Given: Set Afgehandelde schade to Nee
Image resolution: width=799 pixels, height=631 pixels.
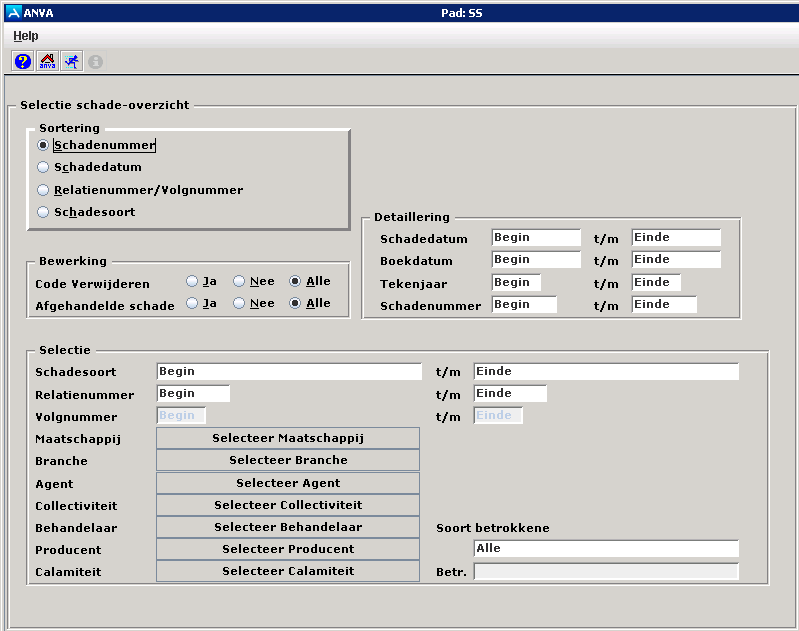Looking at the screenshot, I should 239,304.
